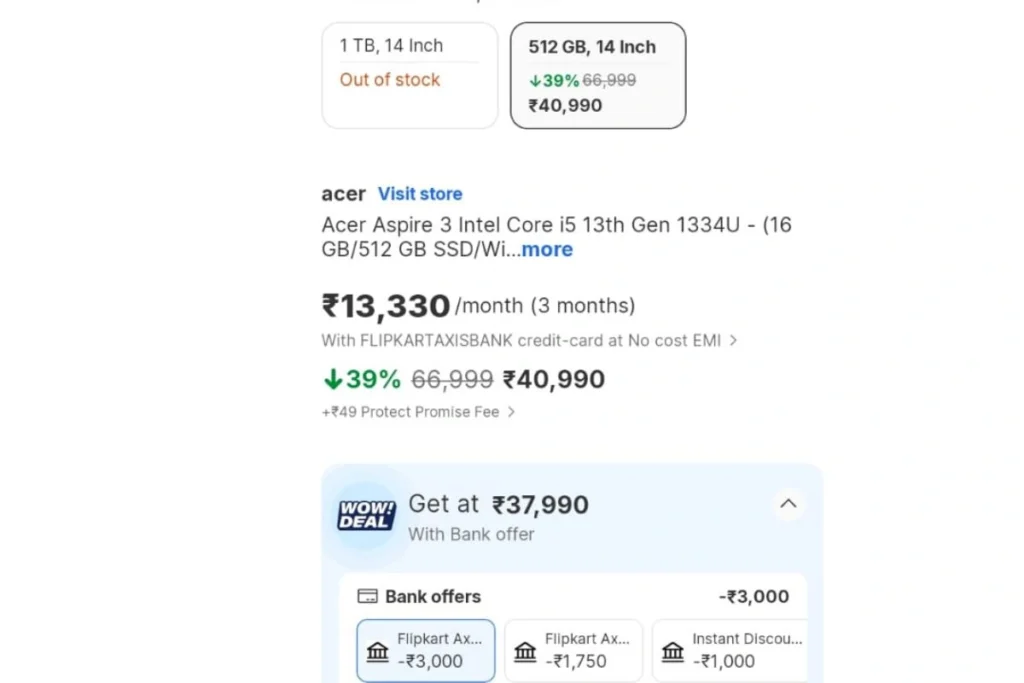This screenshot has height=683, width=1024.
Task: Click the chevron beside No cost EMI
Action: tap(733, 340)
